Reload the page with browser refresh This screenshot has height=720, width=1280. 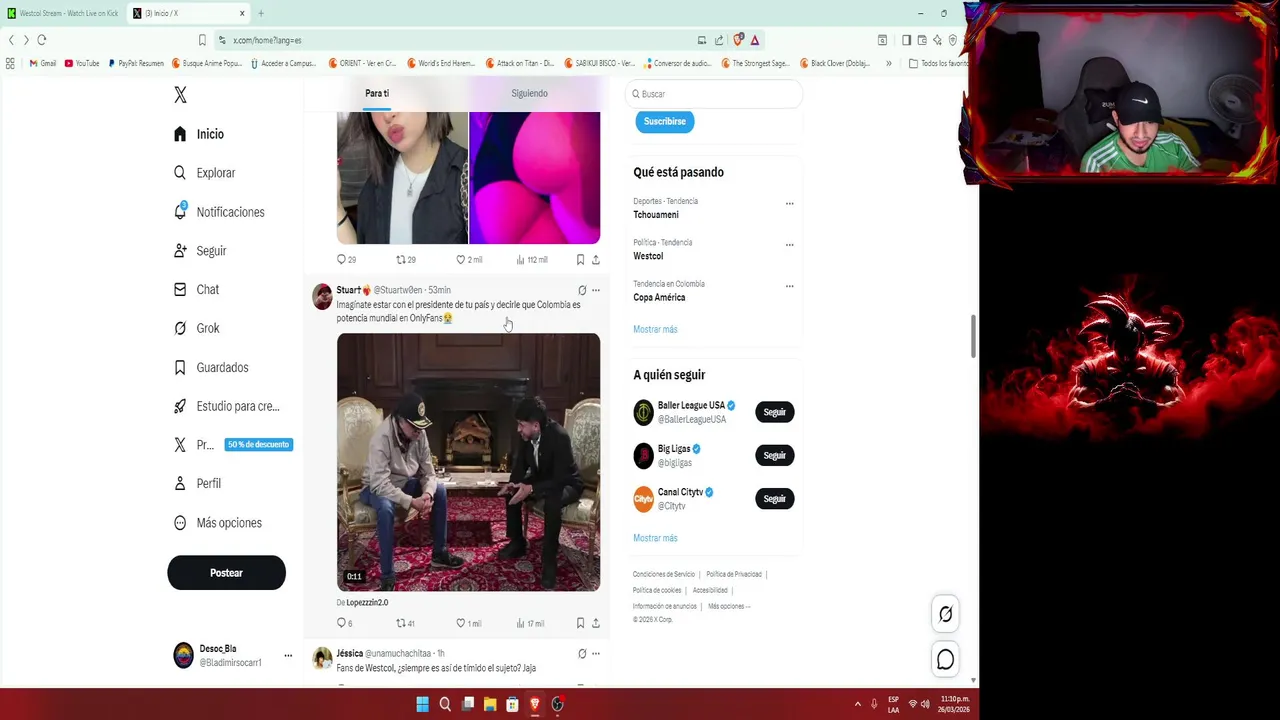[x=41, y=40]
